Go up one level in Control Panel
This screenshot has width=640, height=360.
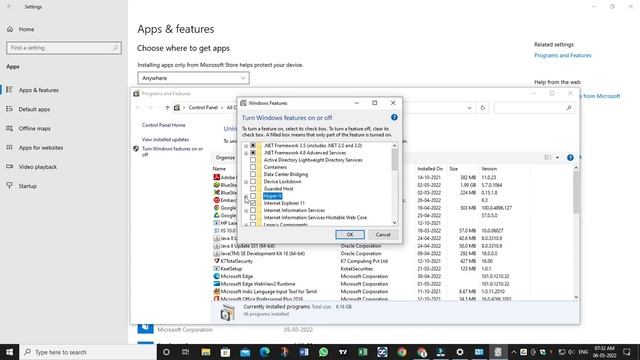pyautogui.click(x=167, y=108)
